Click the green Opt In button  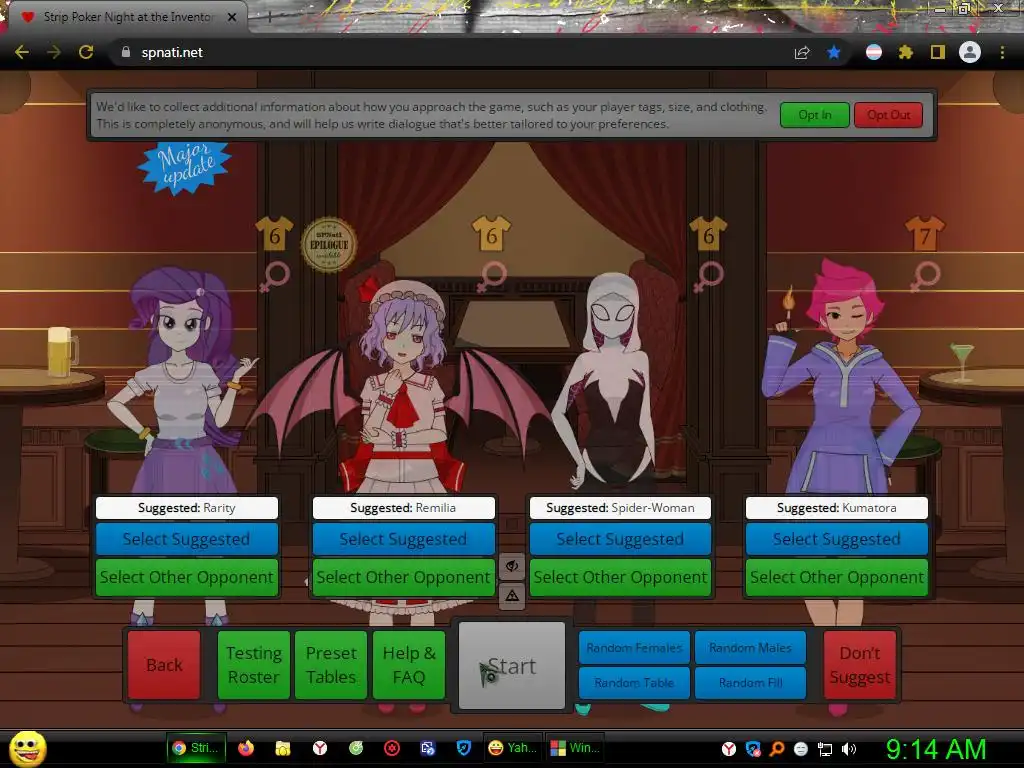[x=815, y=115]
